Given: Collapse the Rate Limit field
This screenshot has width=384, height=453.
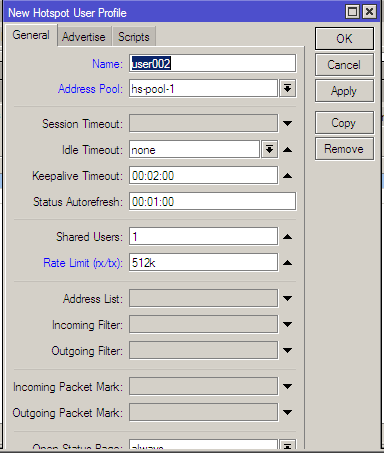Looking at the screenshot, I should tap(287, 263).
